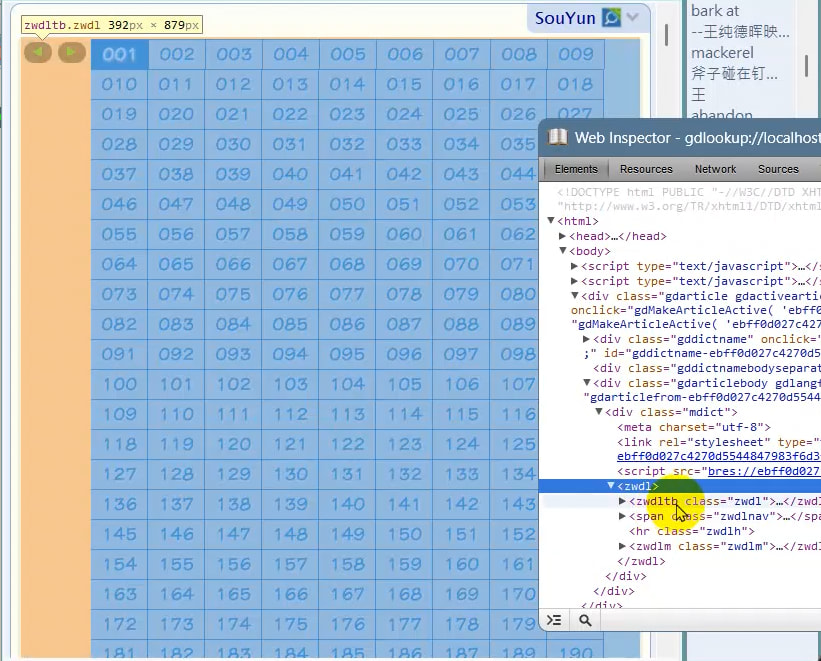Screen dimensions: 821x661
Task: Click table cell 141
Action: pos(404,504)
